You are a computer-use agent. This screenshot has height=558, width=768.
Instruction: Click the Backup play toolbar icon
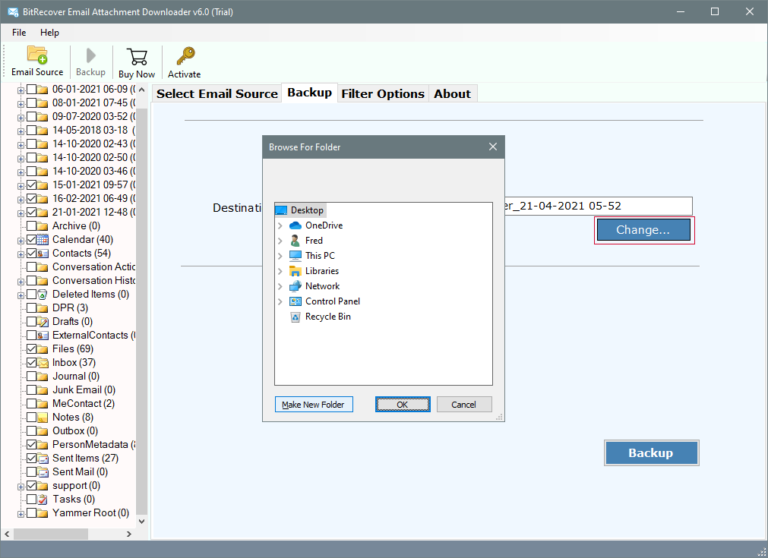[x=91, y=55]
